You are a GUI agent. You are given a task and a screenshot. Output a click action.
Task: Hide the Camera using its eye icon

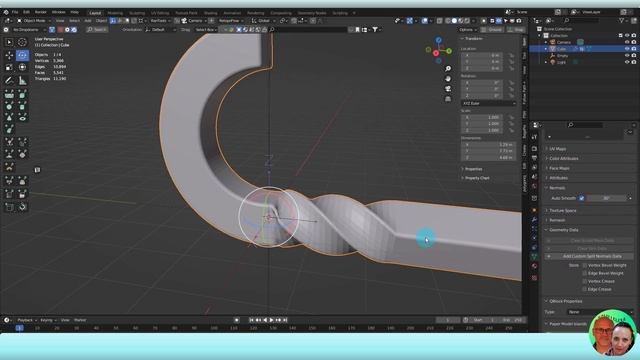(x=627, y=42)
